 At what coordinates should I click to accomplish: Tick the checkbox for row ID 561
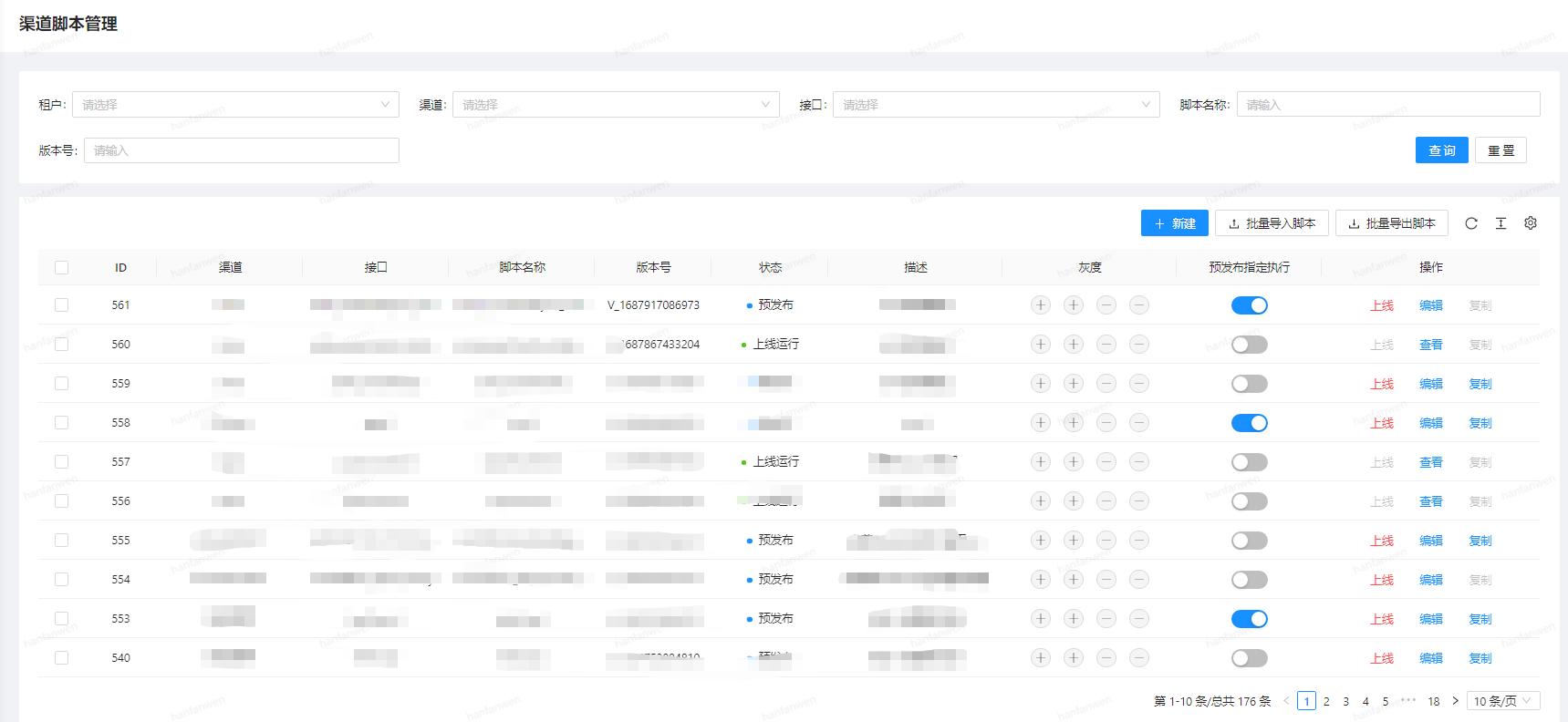(61, 305)
